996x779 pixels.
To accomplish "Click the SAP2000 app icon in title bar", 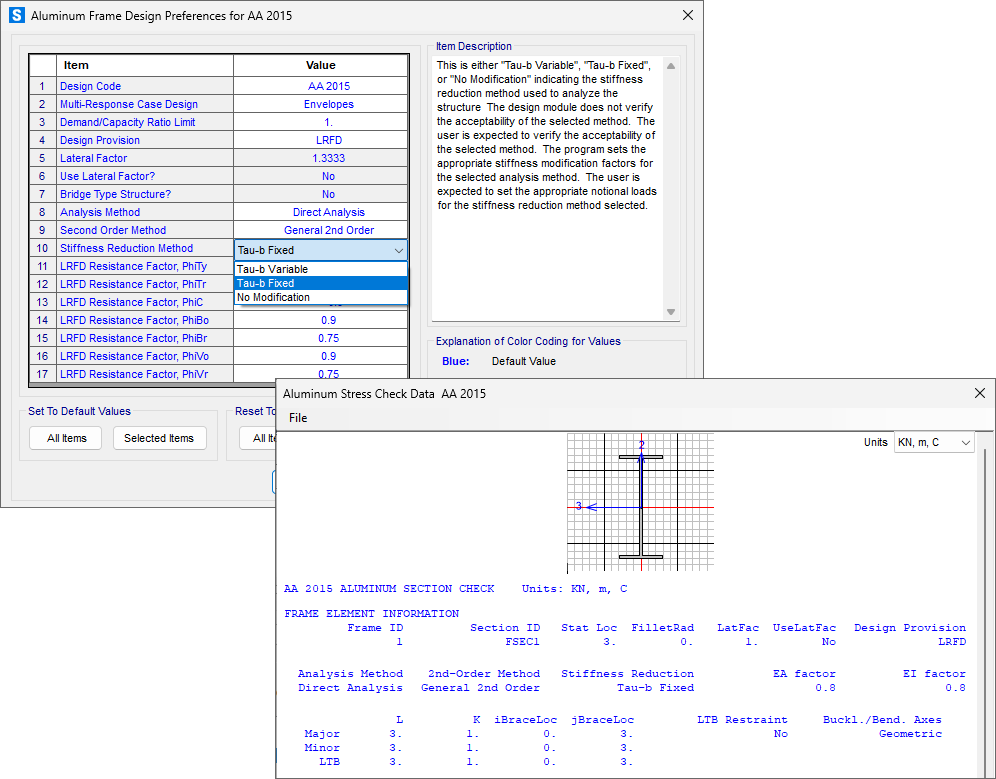I will point(17,15).
